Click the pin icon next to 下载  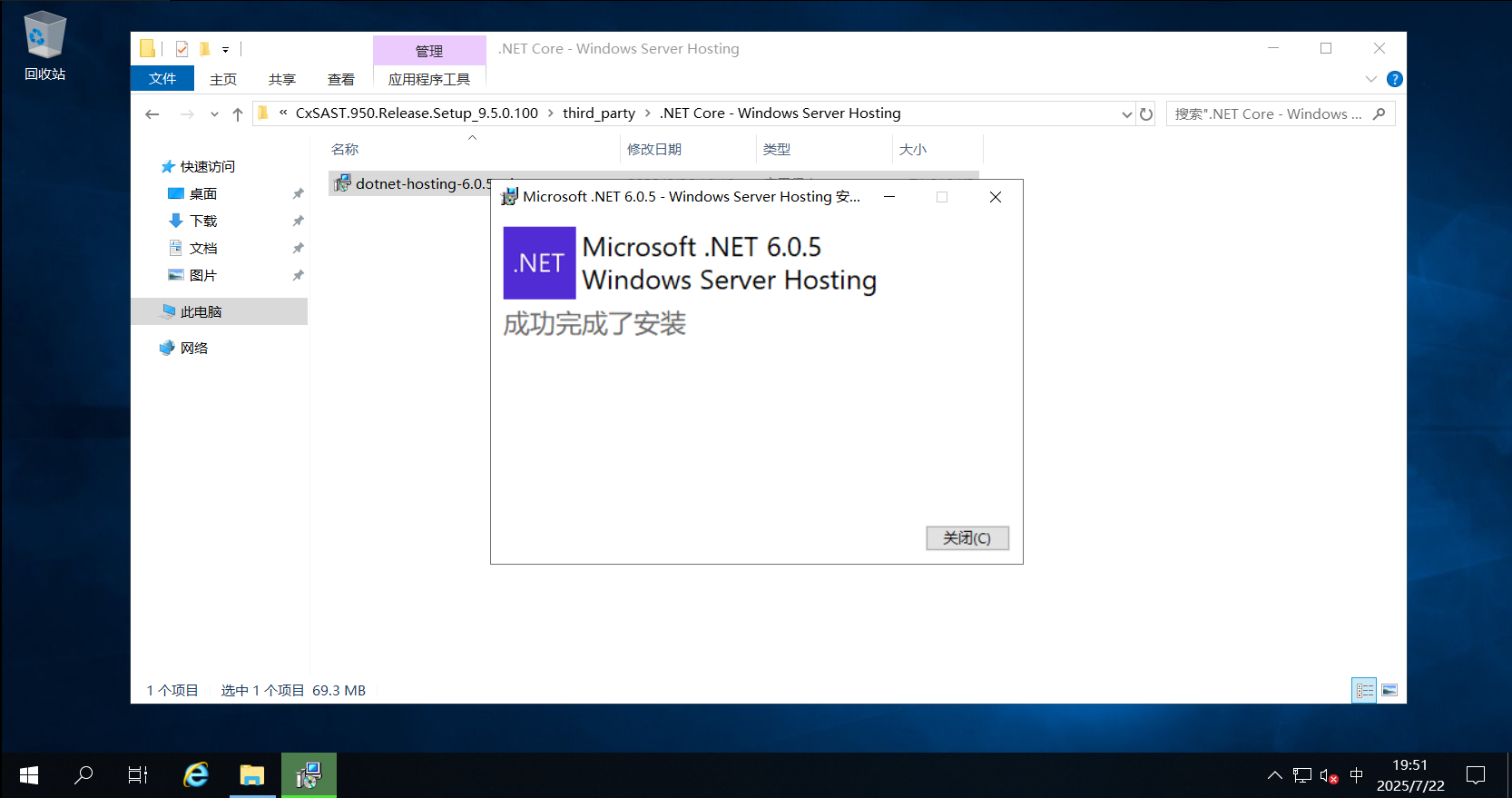[298, 221]
